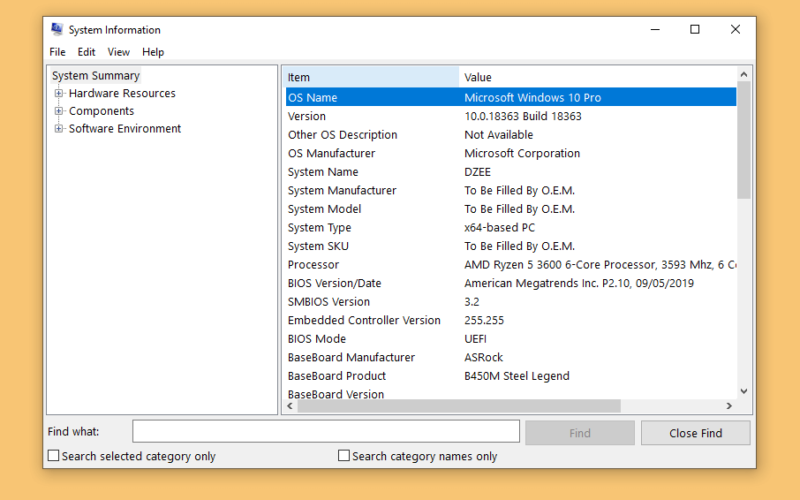The height and width of the screenshot is (500, 800).
Task: Select the Processor row
Action: pos(511,265)
